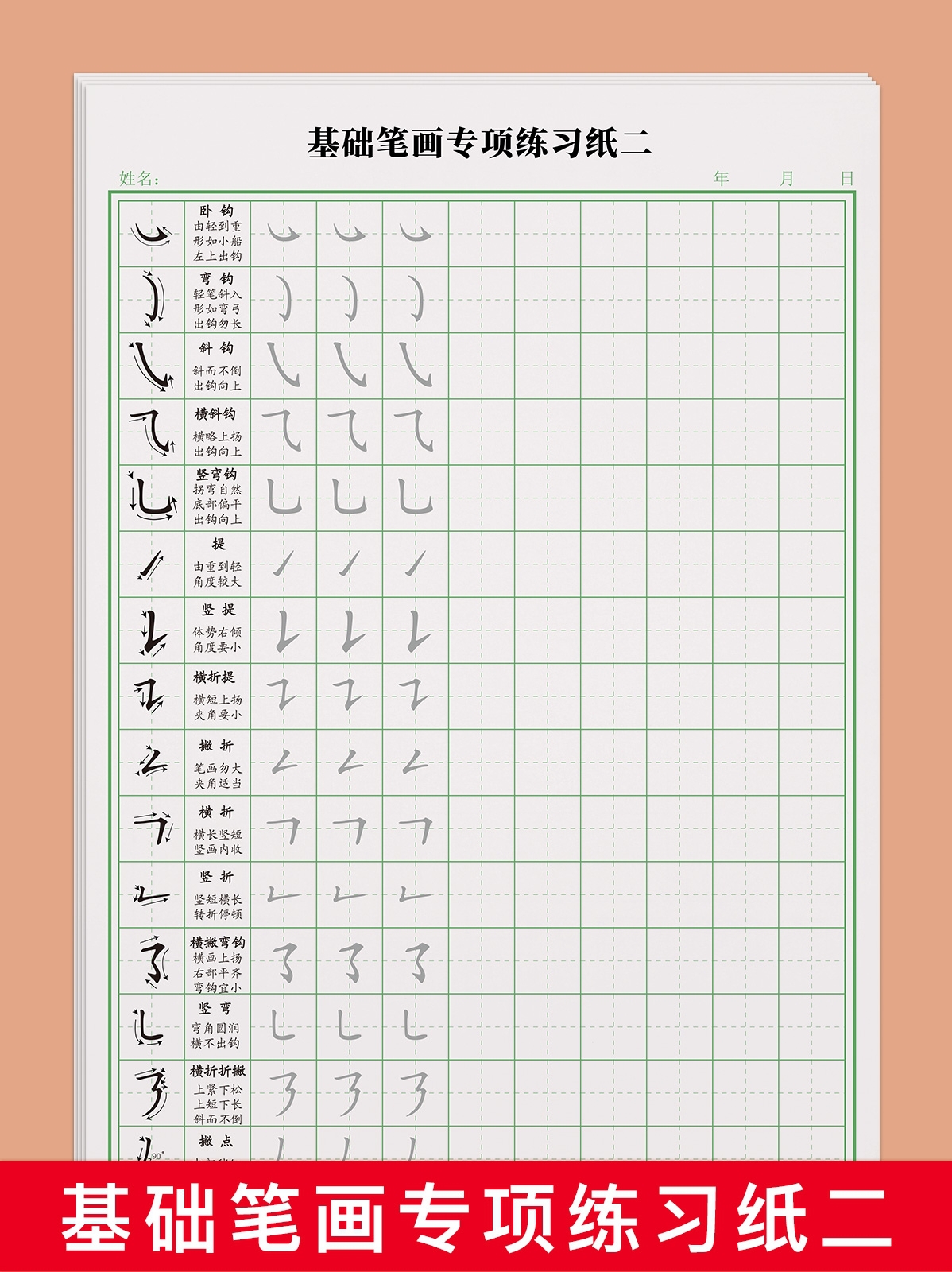This screenshot has height=1272, width=952.
Task: Click the tip text 右部平齐
Action: click(218, 973)
